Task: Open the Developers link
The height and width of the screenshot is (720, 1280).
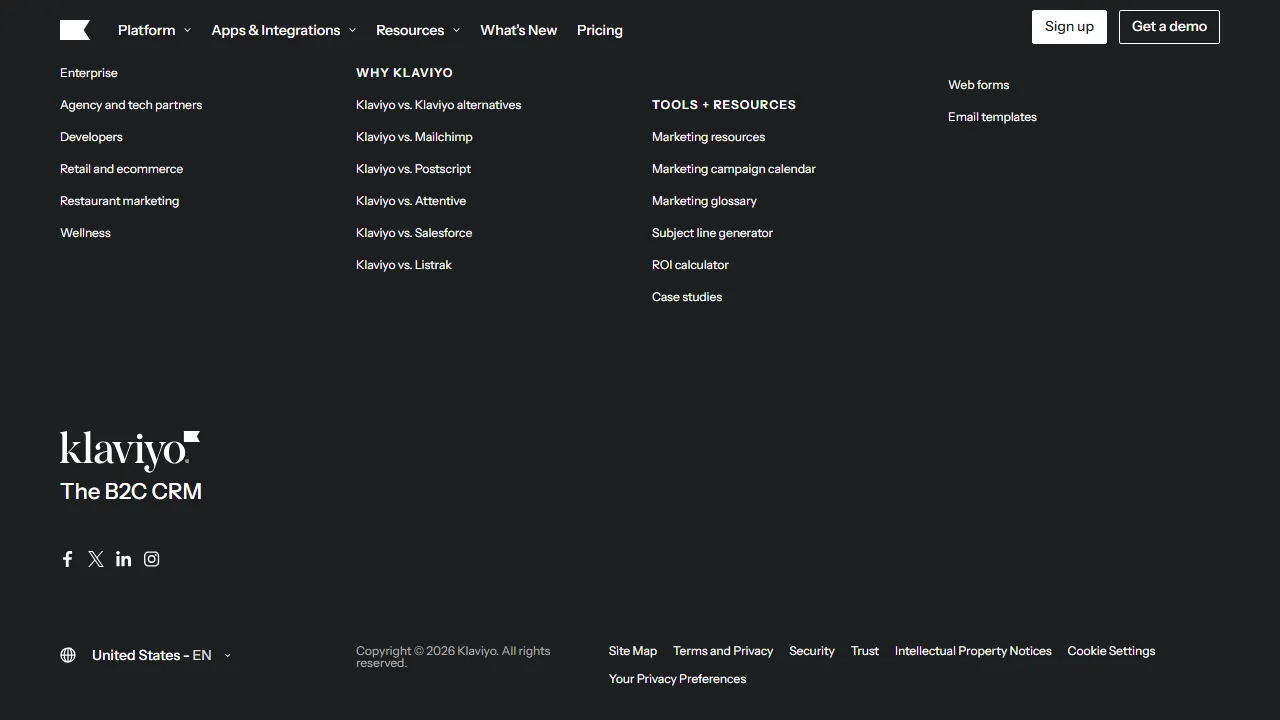Action: tap(91, 137)
